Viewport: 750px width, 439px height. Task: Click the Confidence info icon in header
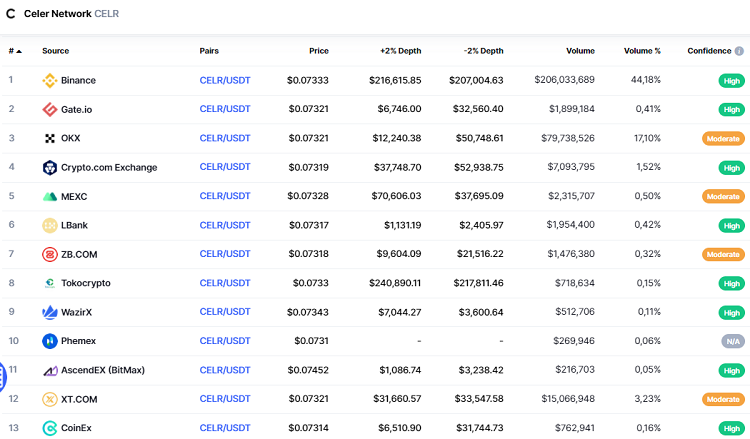tap(739, 51)
